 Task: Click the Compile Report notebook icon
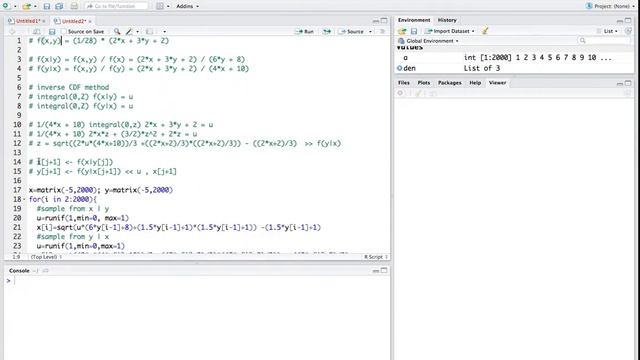point(149,31)
